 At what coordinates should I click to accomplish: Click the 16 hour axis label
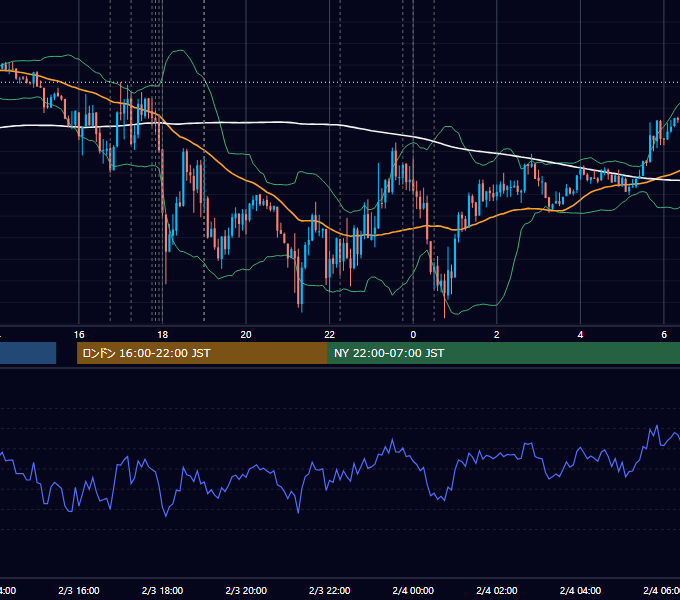point(79,334)
